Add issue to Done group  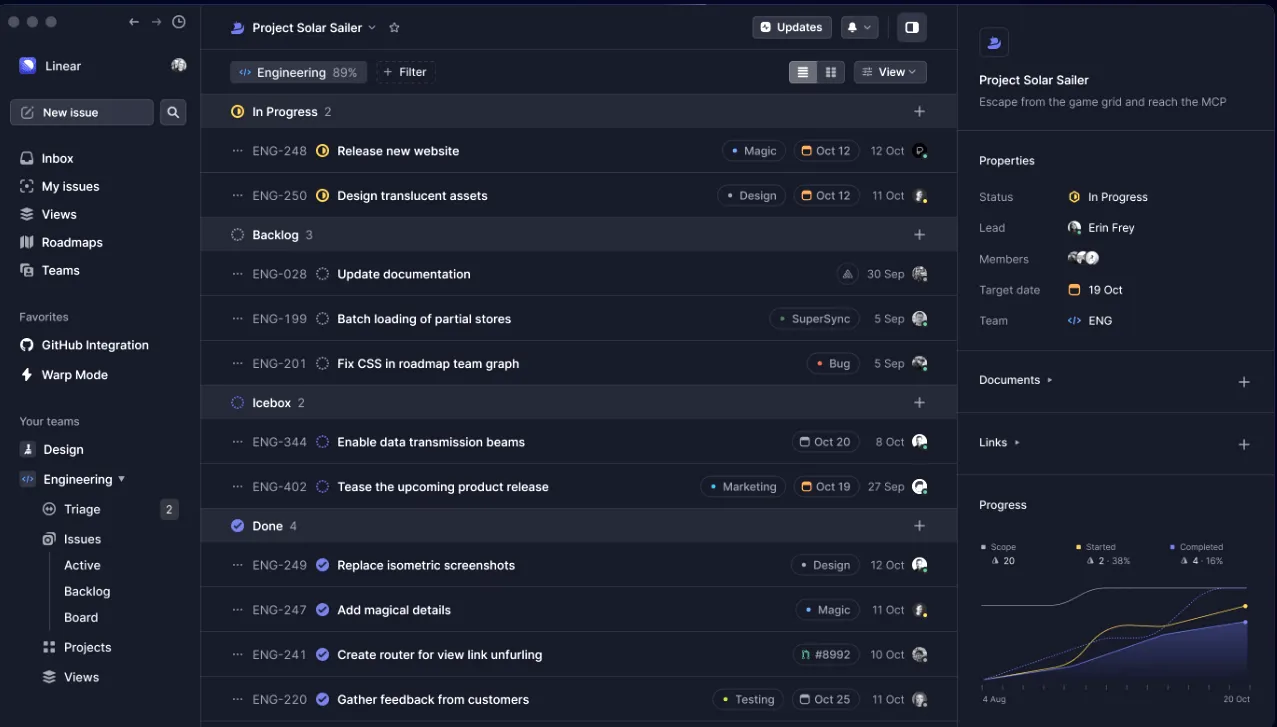pyautogui.click(x=919, y=525)
